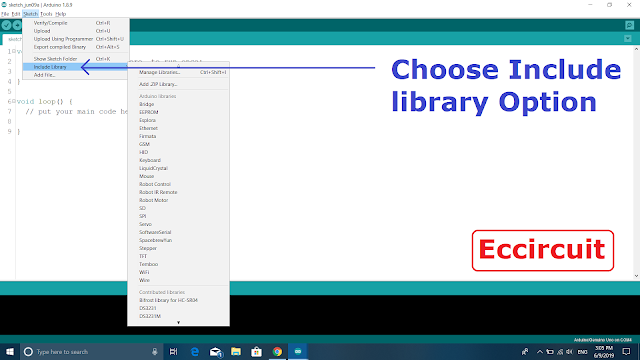Open the Help menu

(60, 14)
